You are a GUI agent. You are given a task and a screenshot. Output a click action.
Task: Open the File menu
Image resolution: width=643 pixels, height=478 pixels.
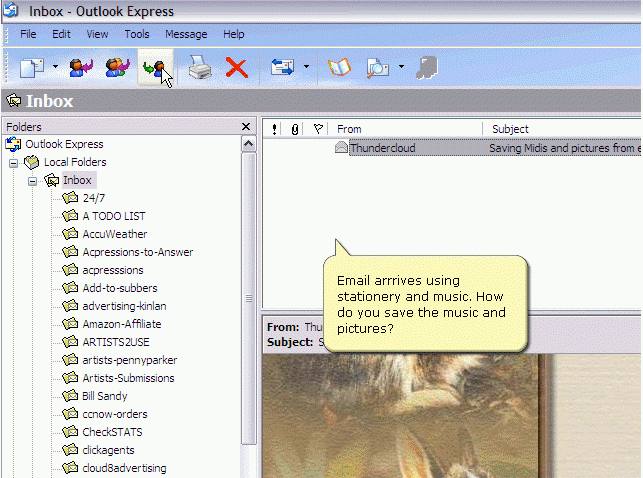pos(28,34)
